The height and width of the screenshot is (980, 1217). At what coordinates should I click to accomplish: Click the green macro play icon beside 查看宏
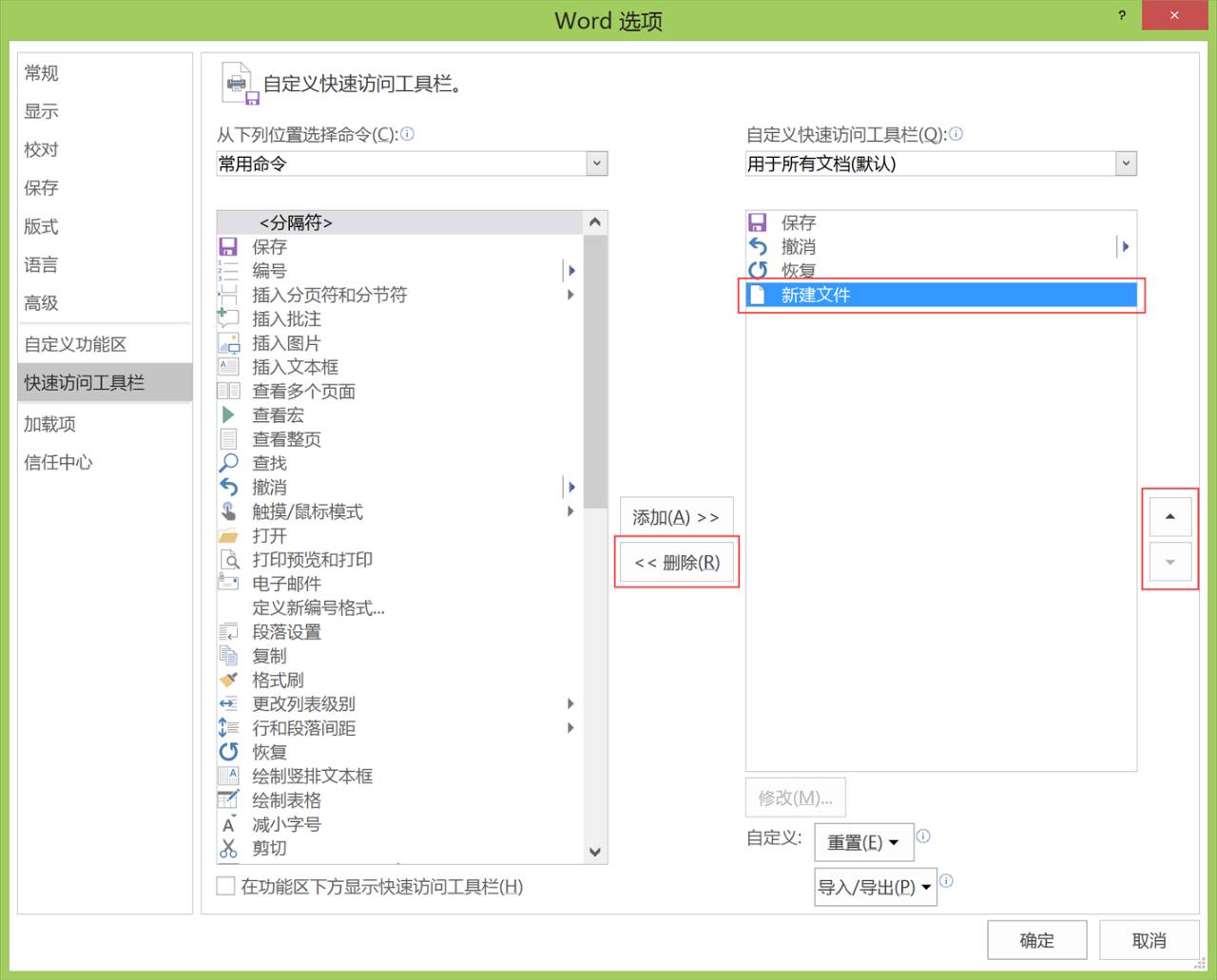click(x=228, y=415)
